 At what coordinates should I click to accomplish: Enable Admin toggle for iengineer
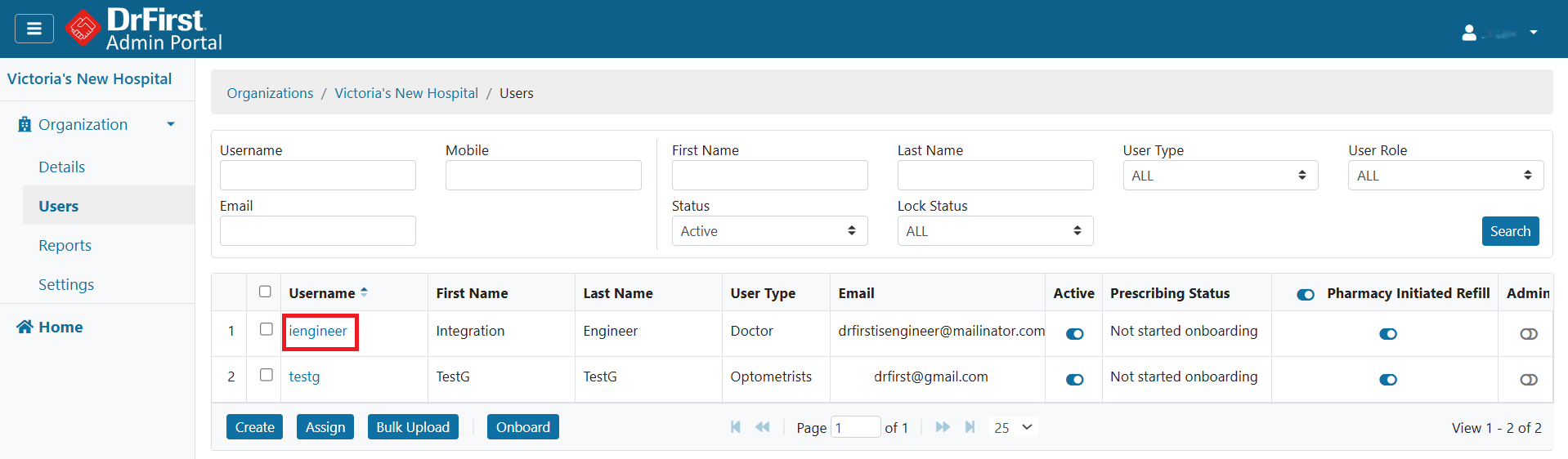[1528, 334]
